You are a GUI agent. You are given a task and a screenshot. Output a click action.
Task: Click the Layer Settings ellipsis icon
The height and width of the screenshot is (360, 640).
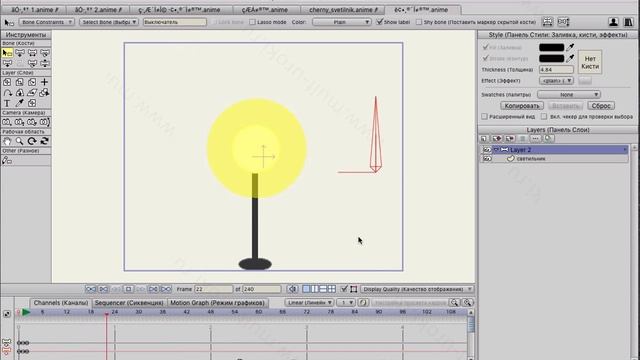point(535,139)
